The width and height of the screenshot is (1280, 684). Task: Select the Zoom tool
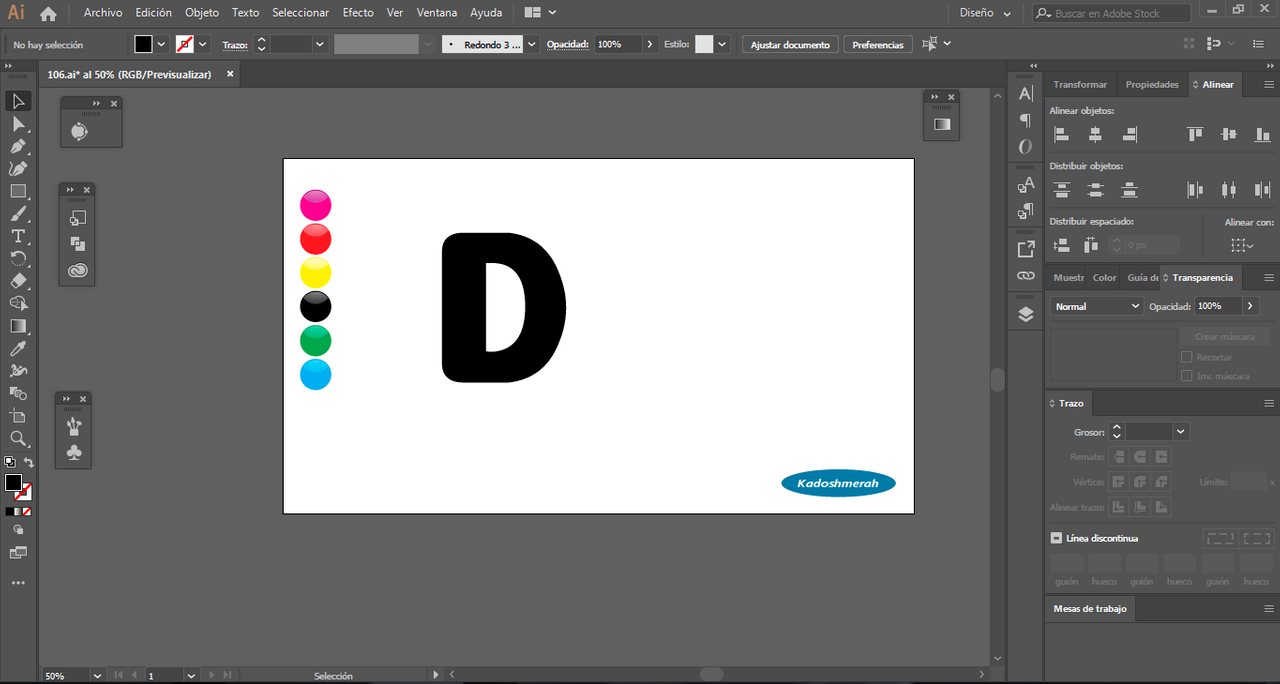click(18, 438)
